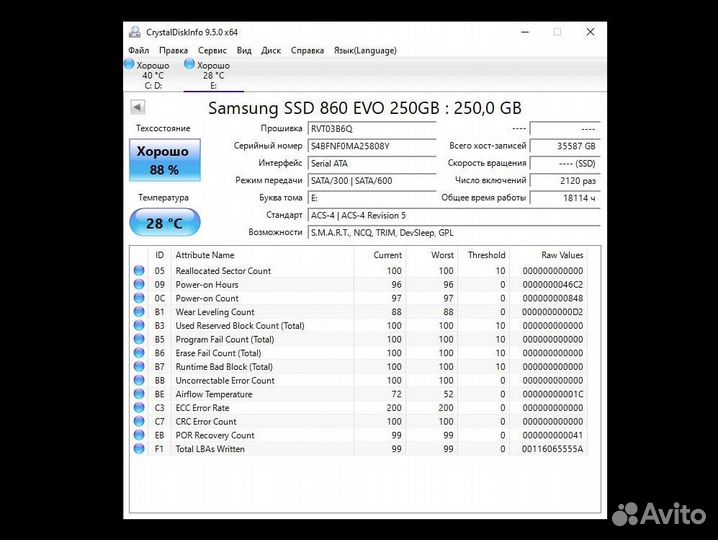Click the serial number field S4BFNF0MA25808Y
Screen dimensions: 718x540
coord(372,147)
